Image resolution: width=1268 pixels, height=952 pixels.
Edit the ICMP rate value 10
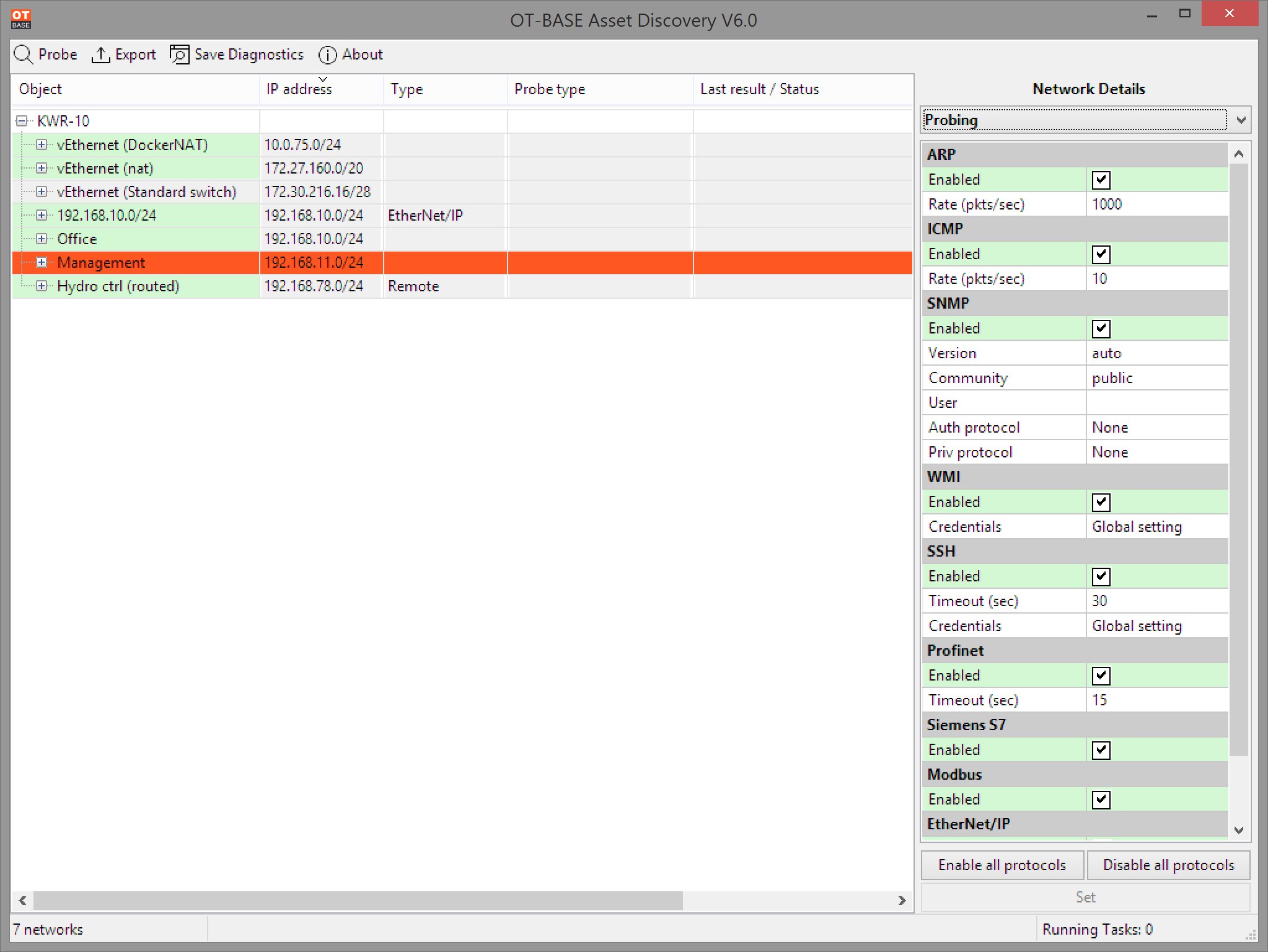[1157, 279]
